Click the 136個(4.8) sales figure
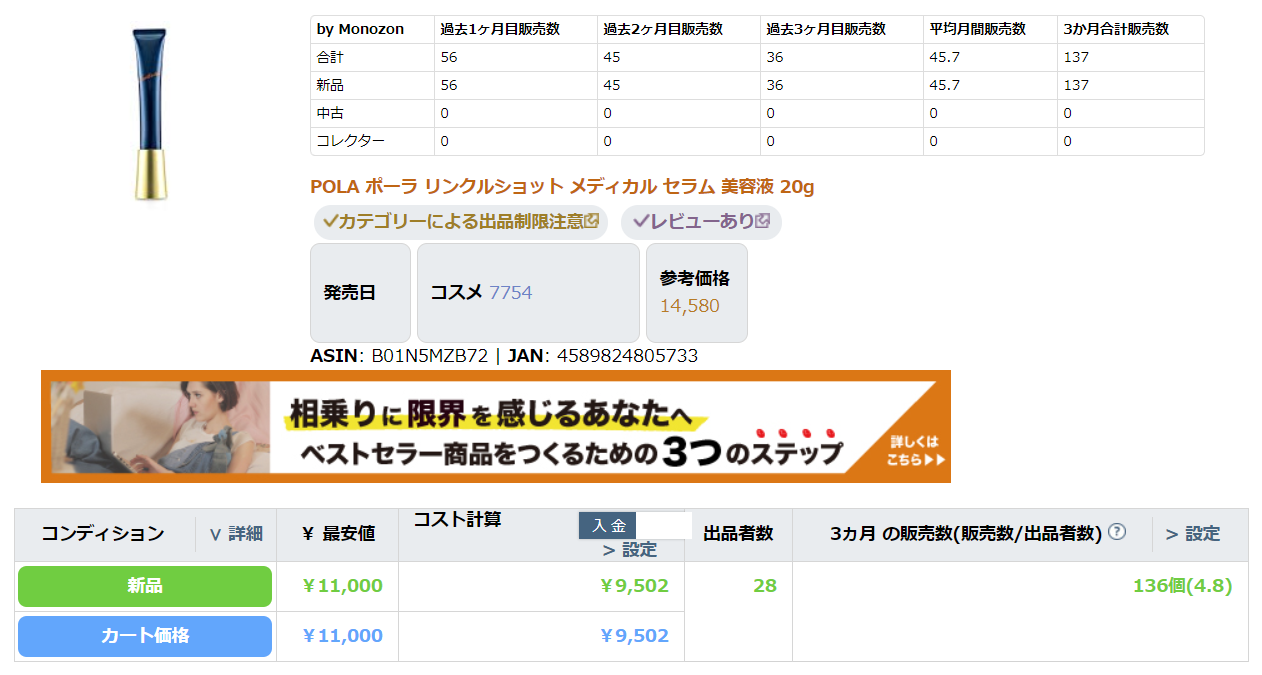Image resolution: width=1262 pixels, height=675 pixels. (1182, 586)
